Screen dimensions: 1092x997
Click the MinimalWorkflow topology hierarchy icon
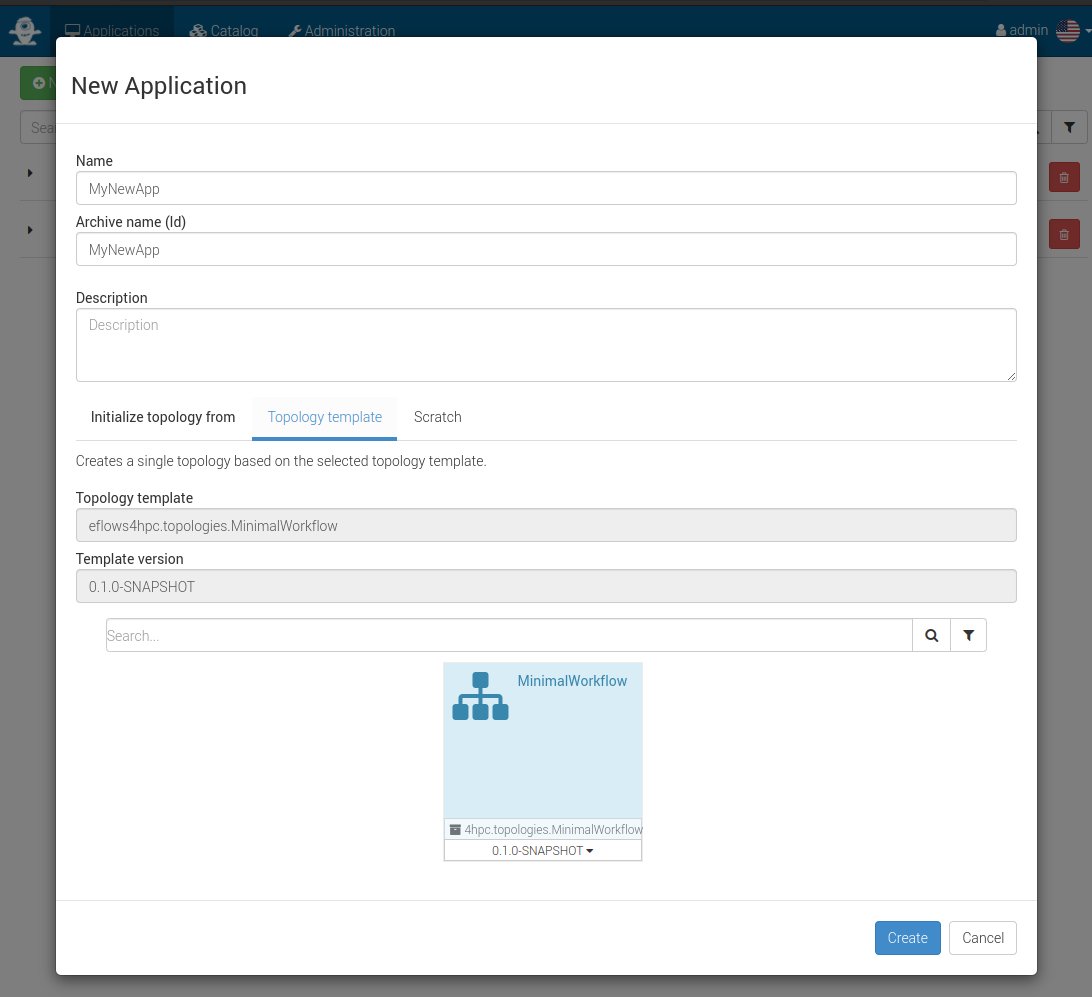[481, 696]
